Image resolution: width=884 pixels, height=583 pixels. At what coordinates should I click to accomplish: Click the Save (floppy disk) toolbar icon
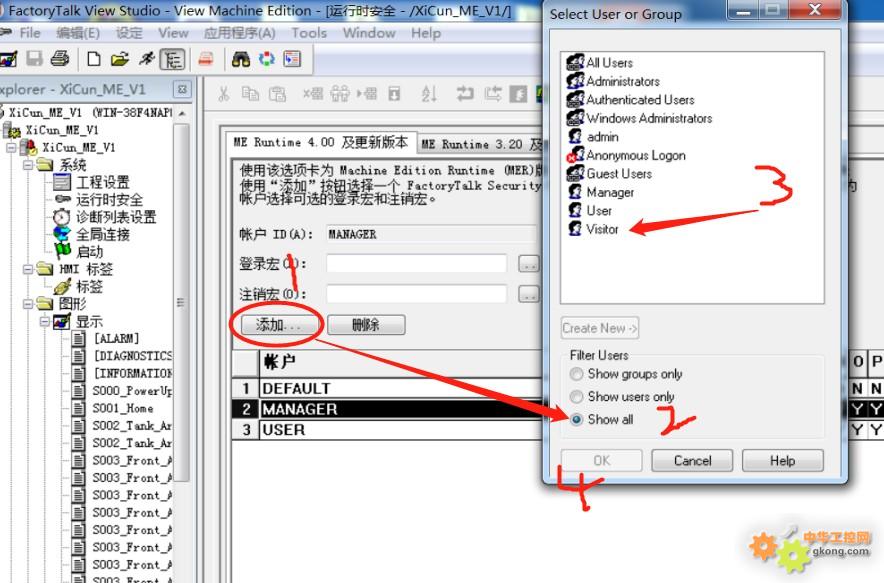(34, 59)
